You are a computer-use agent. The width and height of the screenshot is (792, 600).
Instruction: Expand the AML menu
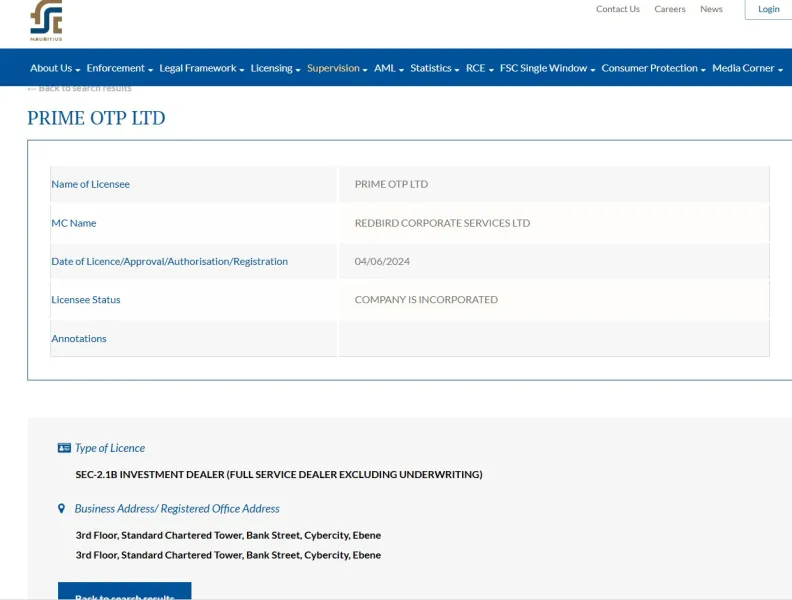tap(388, 68)
